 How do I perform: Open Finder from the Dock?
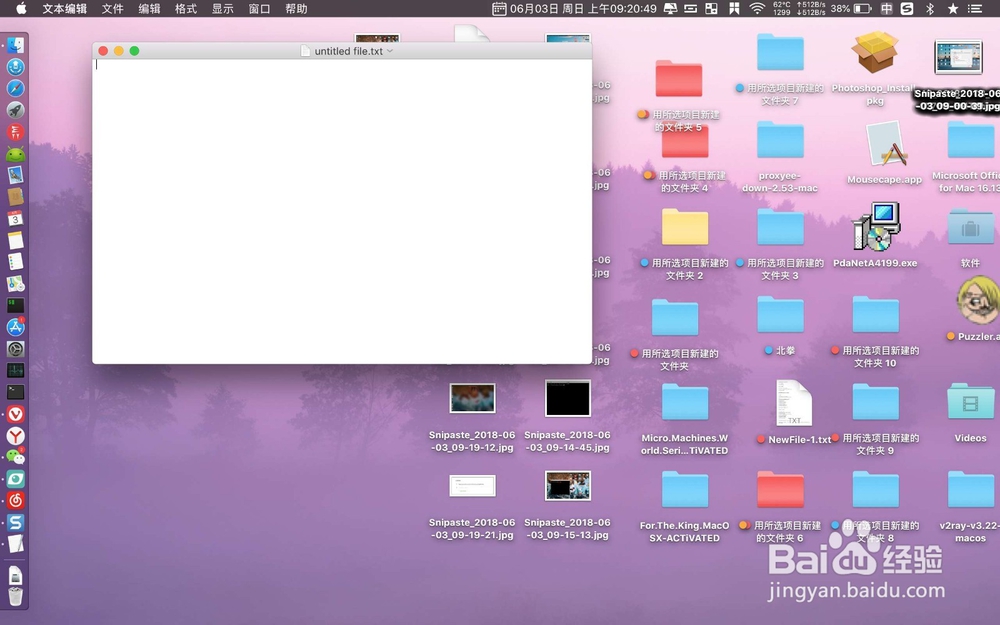pyautogui.click(x=14, y=44)
